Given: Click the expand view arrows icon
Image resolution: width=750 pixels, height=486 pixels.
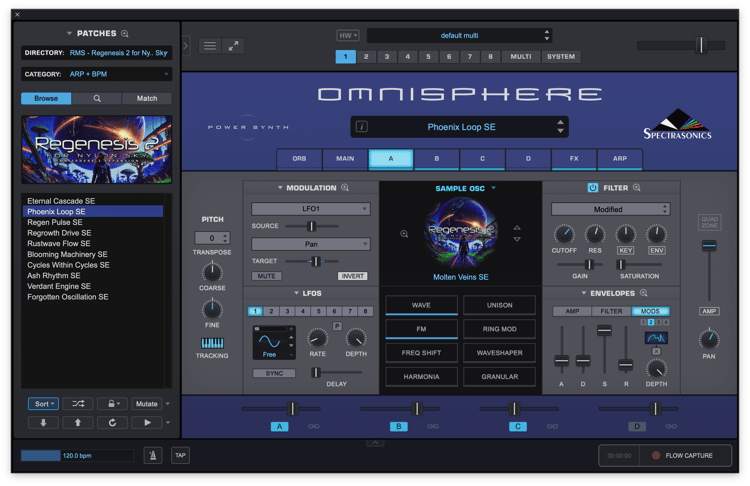Looking at the screenshot, I should click(x=233, y=46).
